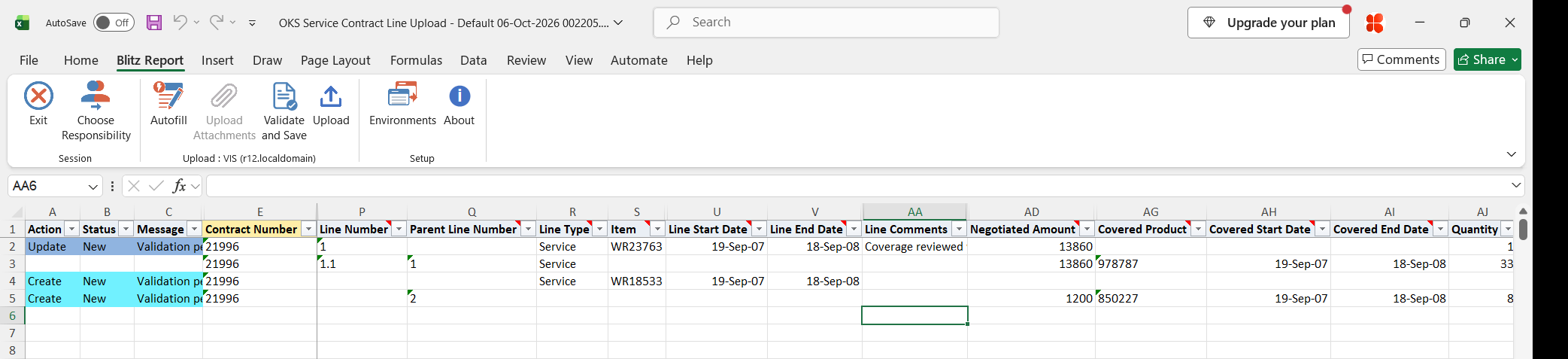Select row 6 header
The height and width of the screenshot is (359, 1568).
pos(12,315)
